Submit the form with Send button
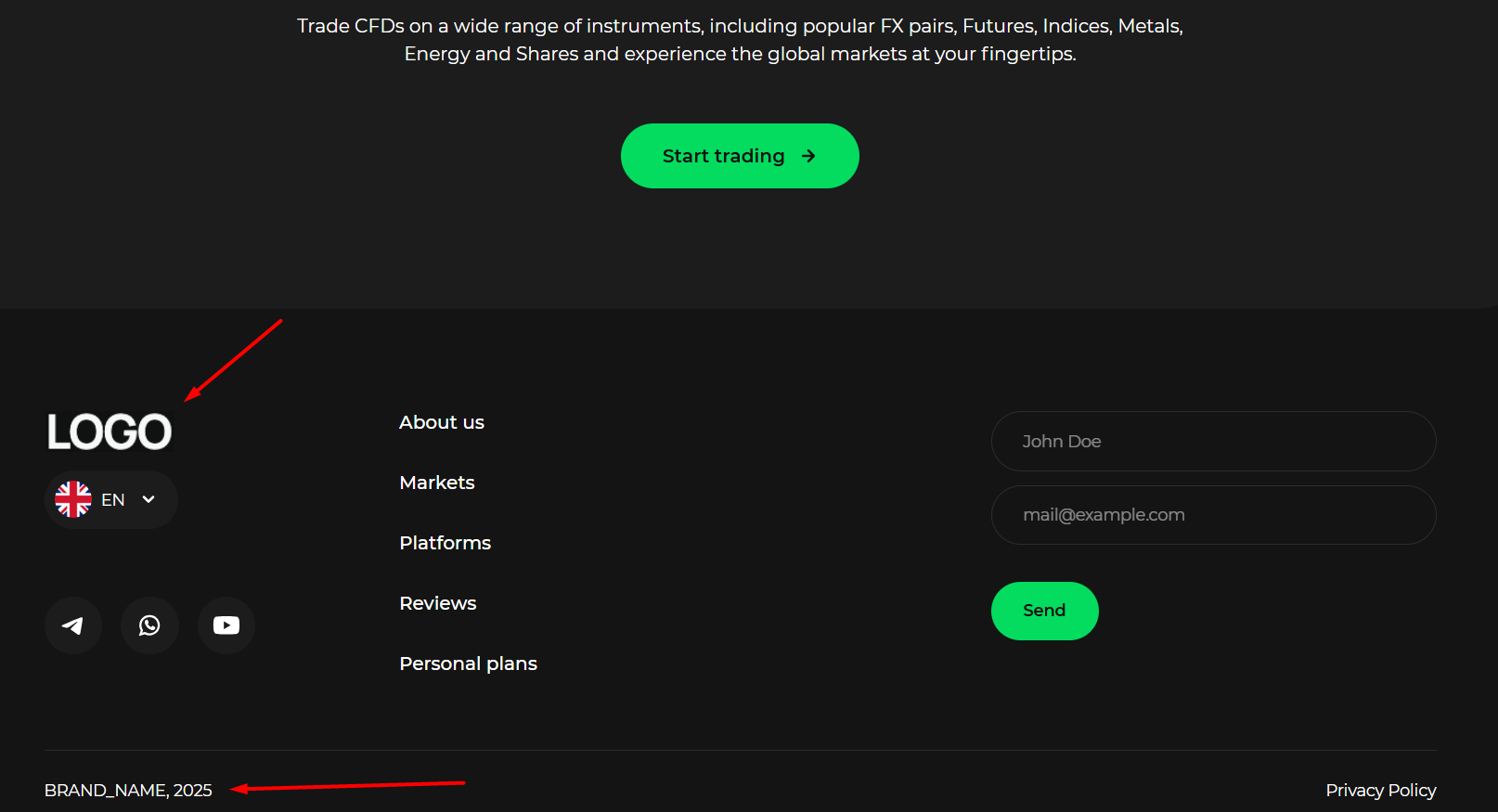1498x812 pixels. [x=1045, y=611]
